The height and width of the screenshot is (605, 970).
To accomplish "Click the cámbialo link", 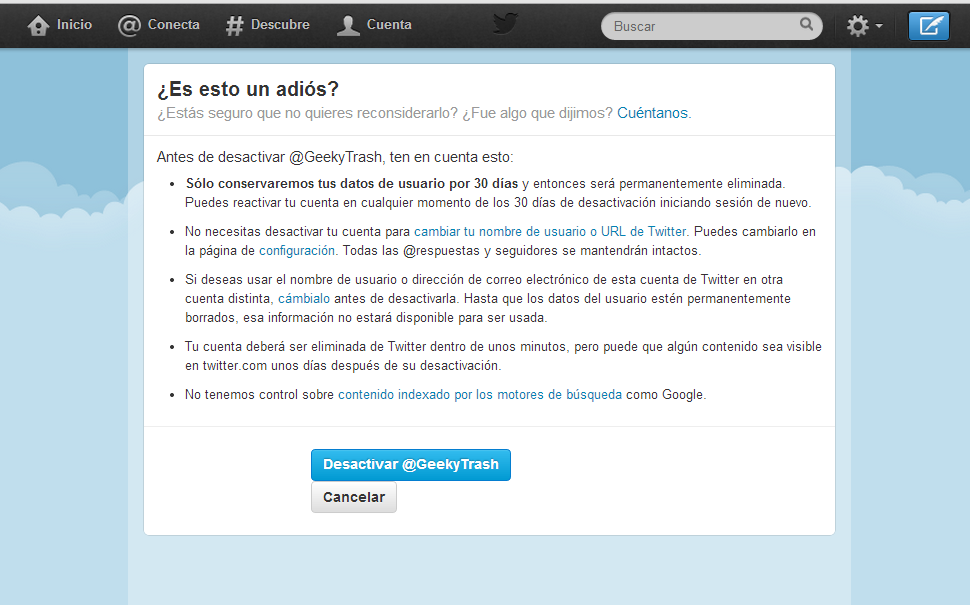I will click(x=304, y=299).
